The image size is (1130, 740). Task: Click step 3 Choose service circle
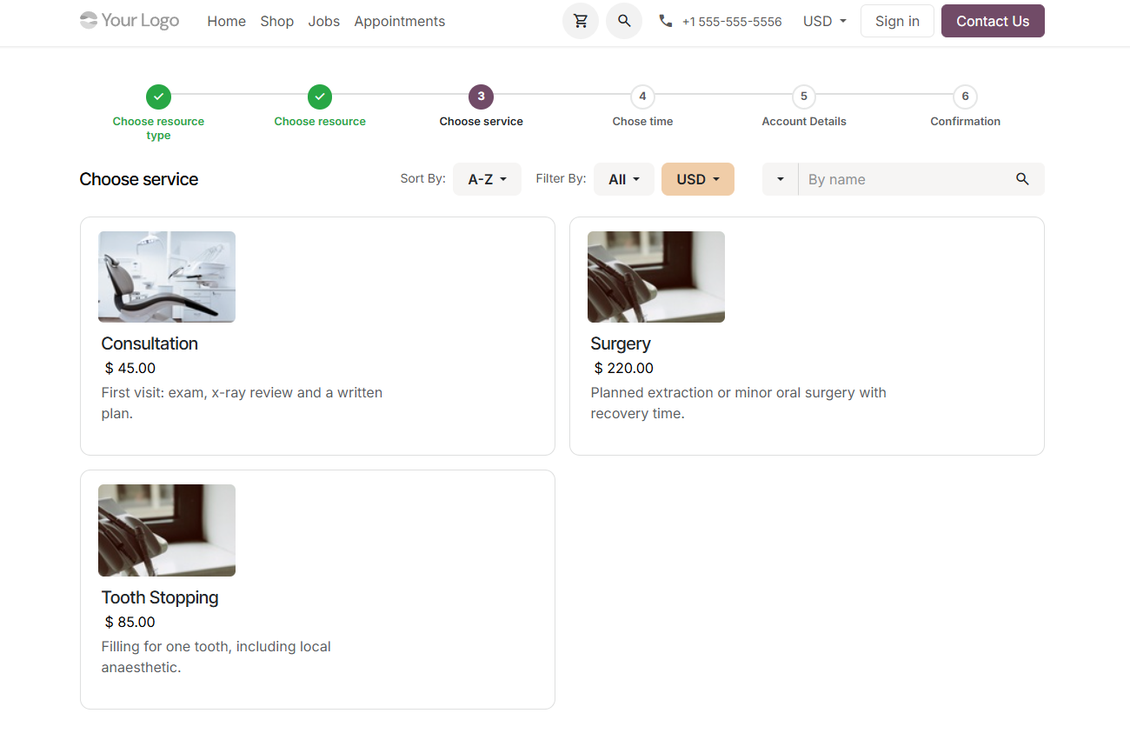click(481, 97)
